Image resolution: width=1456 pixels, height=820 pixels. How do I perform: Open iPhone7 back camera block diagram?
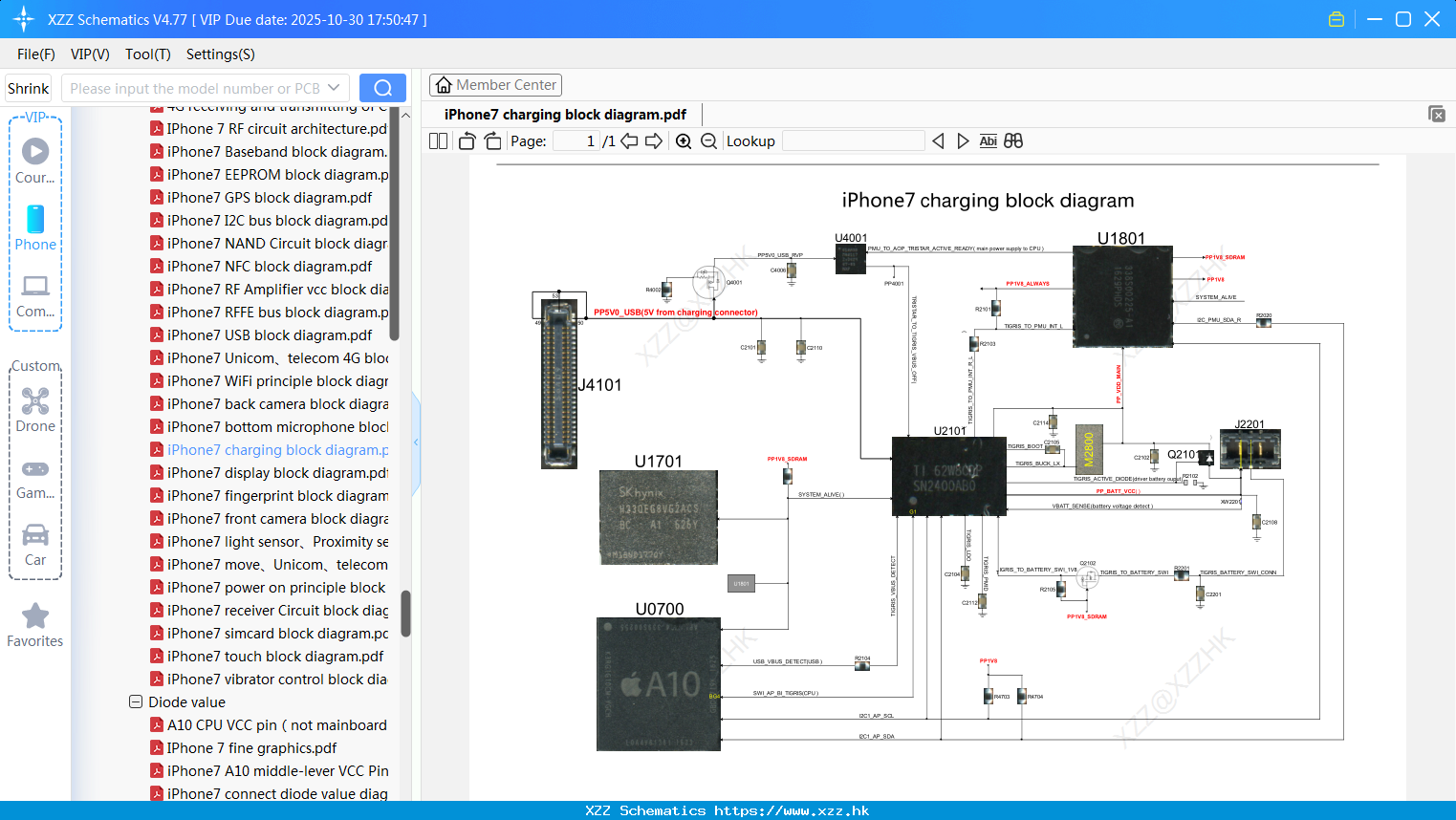pyautogui.click(x=277, y=404)
